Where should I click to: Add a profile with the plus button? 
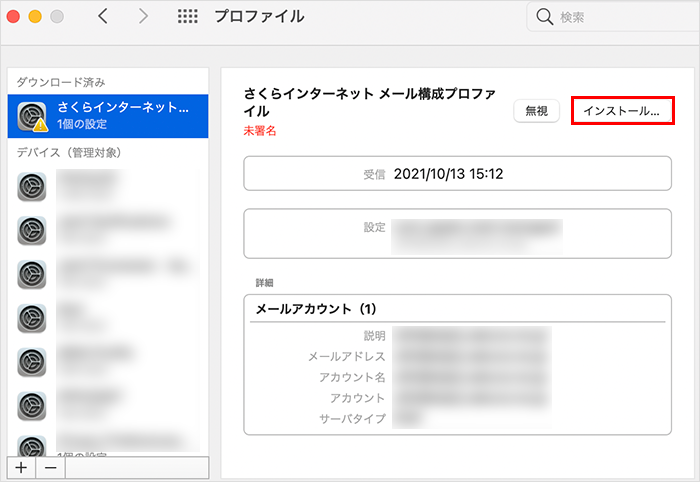20,467
